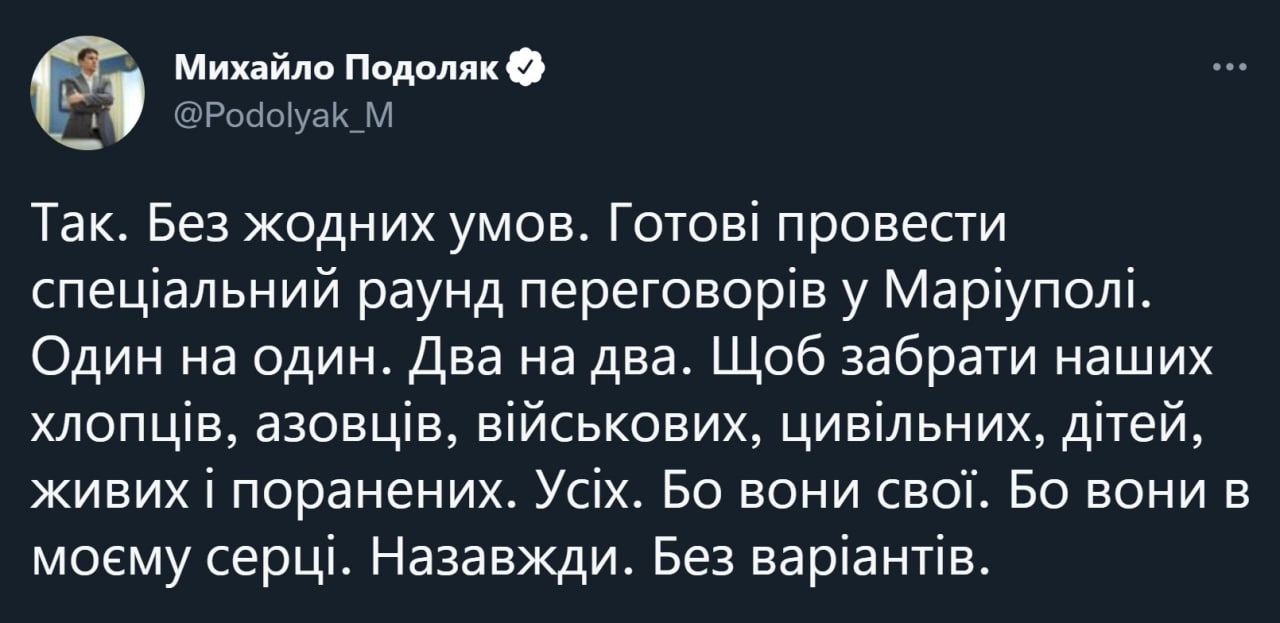
Task: Click the display name Михайло Подоляк
Action: 340,70
